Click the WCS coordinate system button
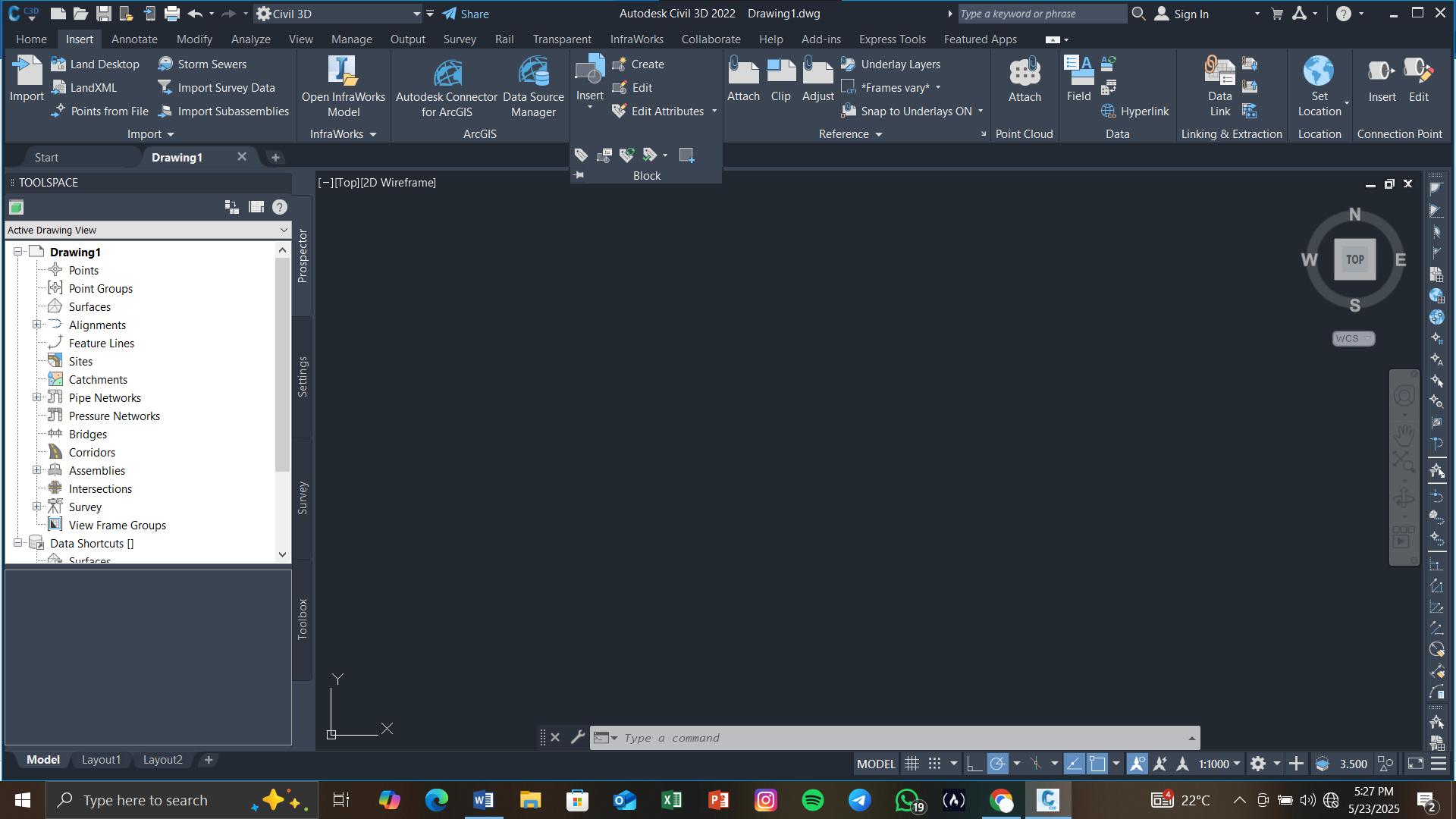The image size is (1456, 819). tap(1353, 338)
